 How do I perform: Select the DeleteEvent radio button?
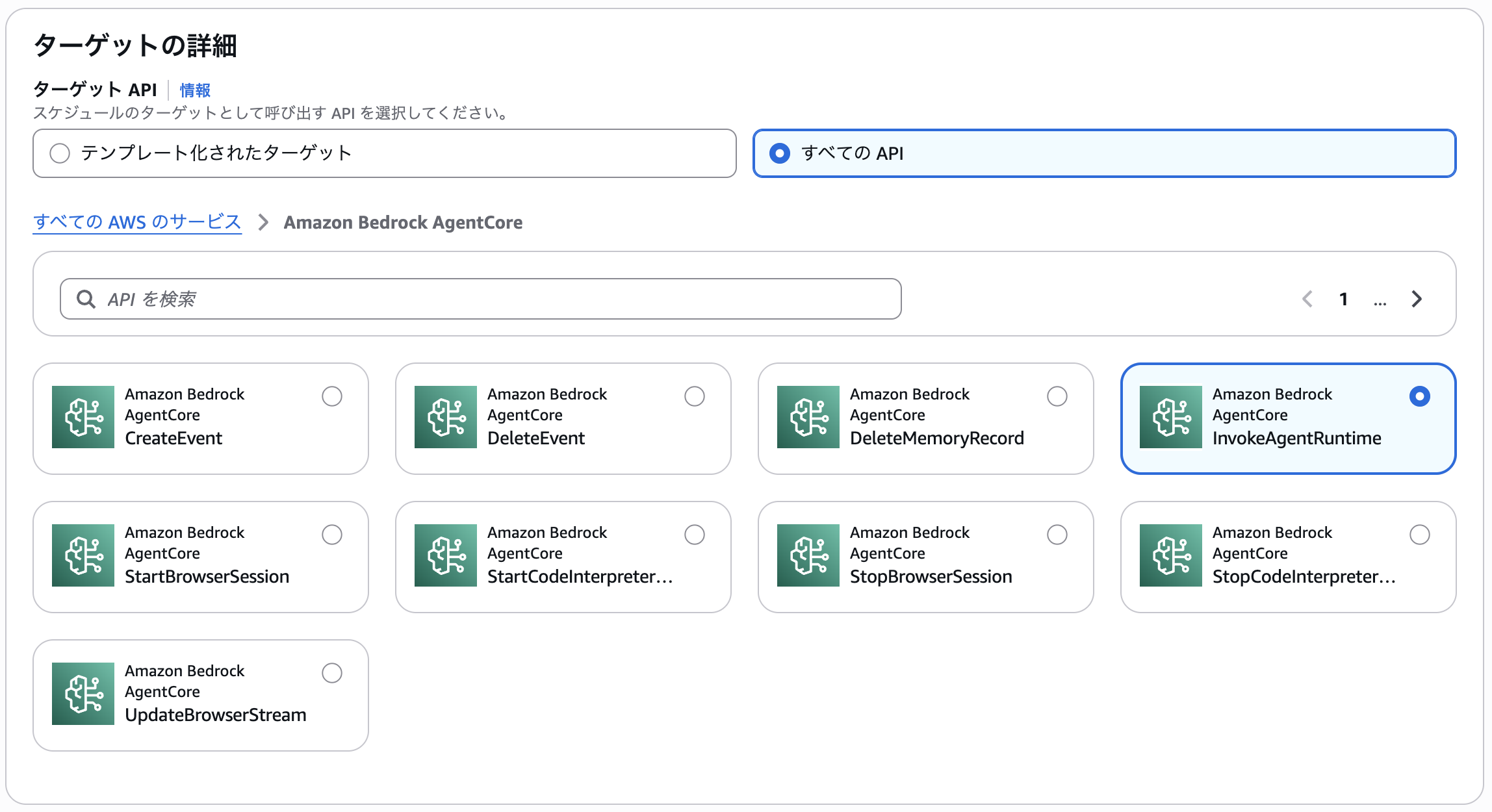pyautogui.click(x=695, y=396)
